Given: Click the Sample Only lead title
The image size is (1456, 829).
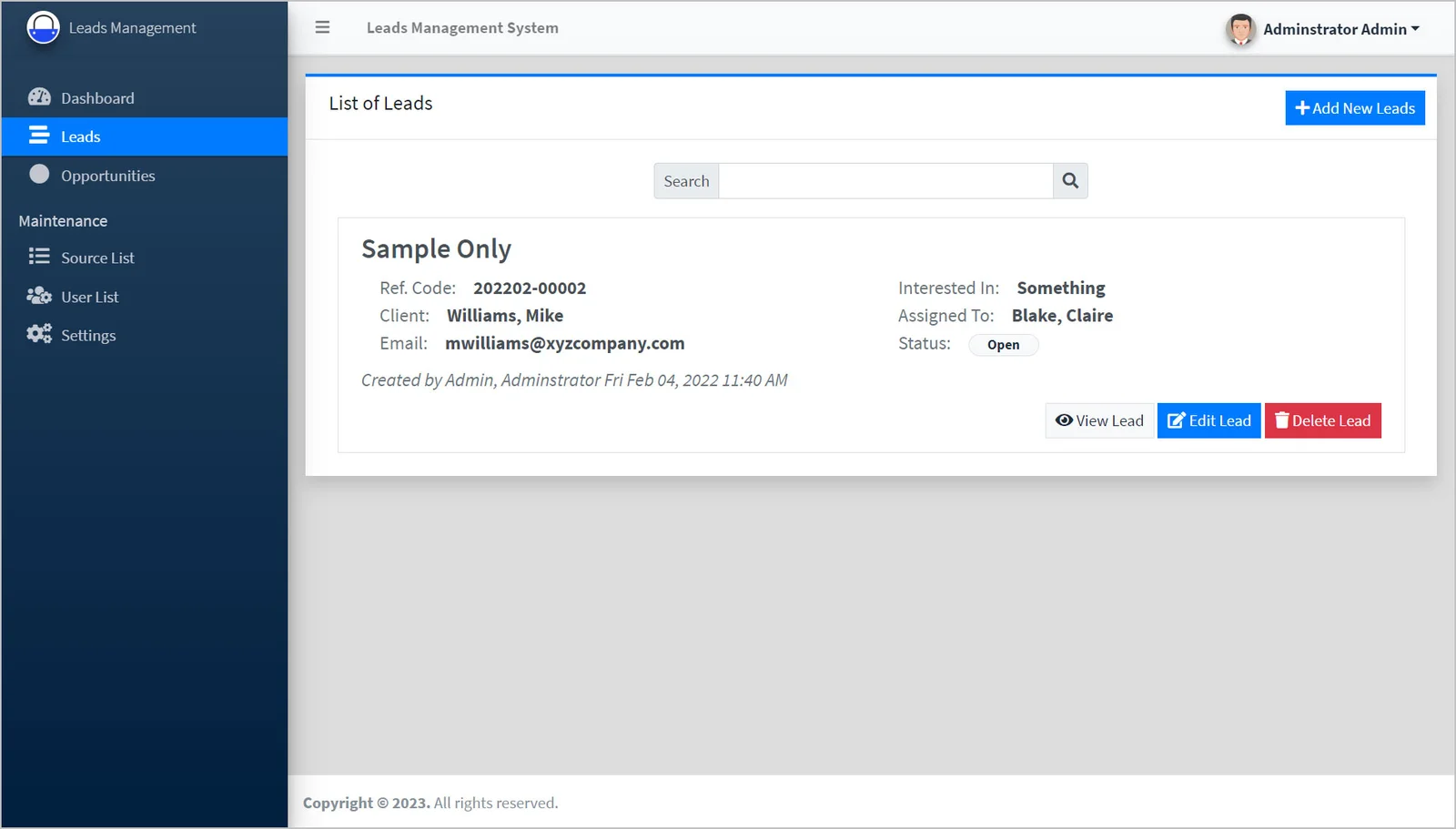Looking at the screenshot, I should [x=436, y=248].
